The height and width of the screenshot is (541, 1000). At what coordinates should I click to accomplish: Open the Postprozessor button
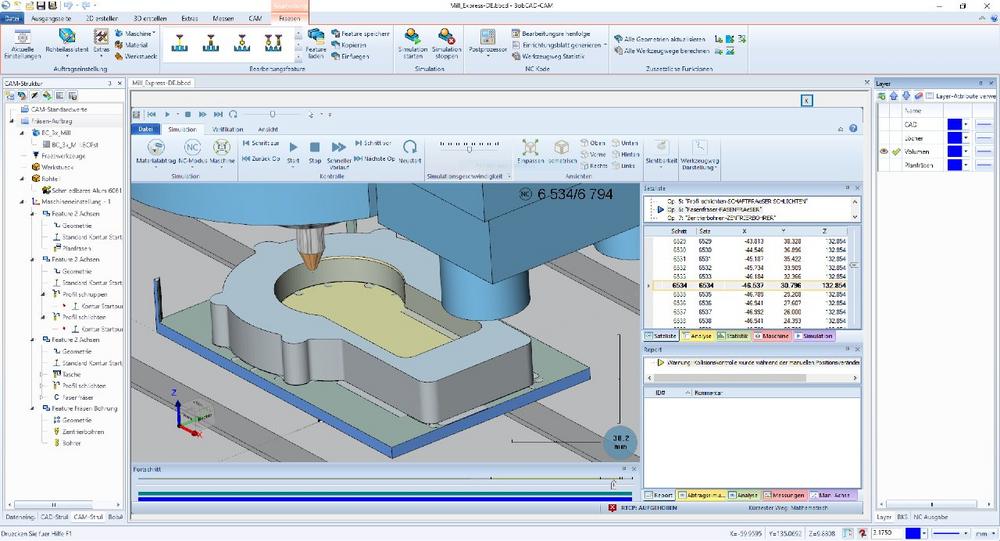point(487,42)
